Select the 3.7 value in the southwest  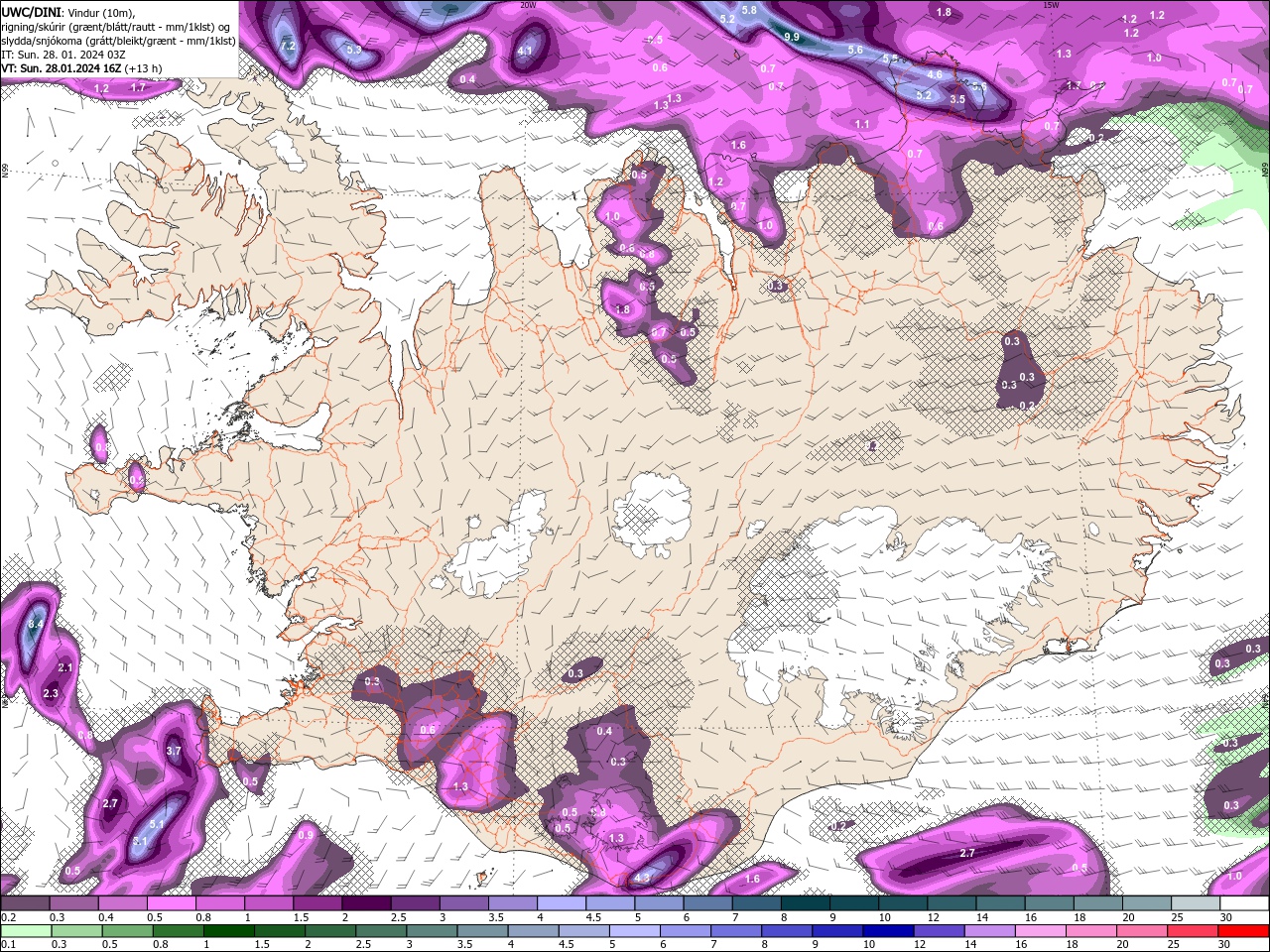174,751
